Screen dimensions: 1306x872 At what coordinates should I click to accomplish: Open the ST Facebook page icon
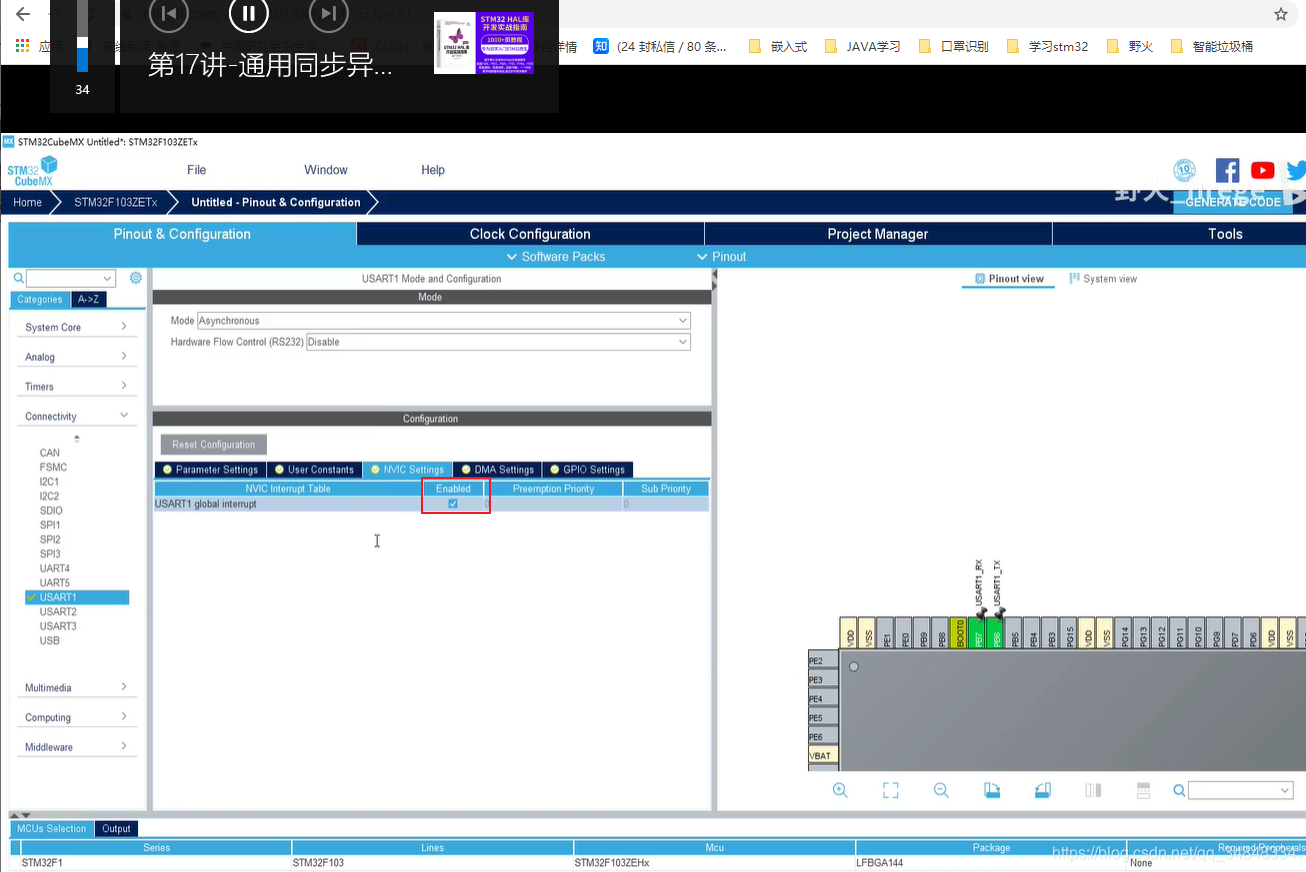pyautogui.click(x=1227, y=170)
